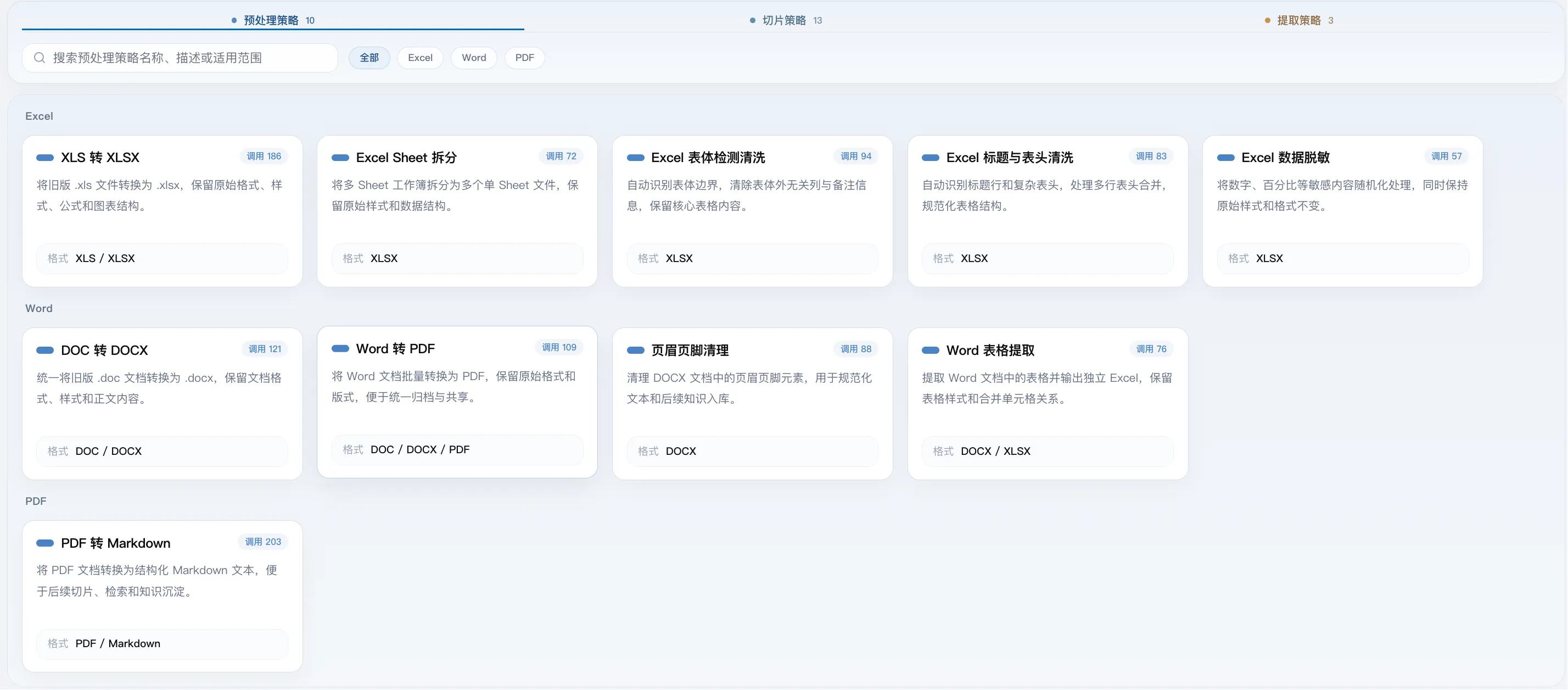Click the PDF section heading
The height and width of the screenshot is (690, 1568).
(x=36, y=502)
